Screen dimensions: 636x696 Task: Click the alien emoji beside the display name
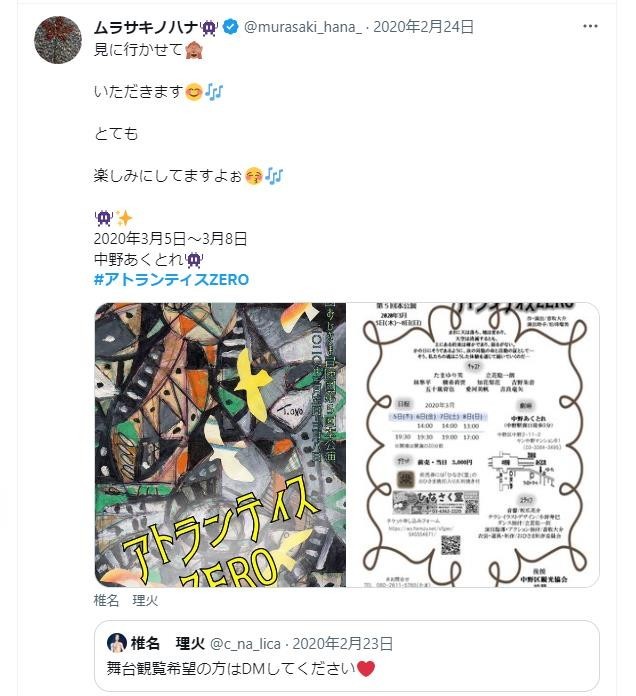click(x=209, y=28)
